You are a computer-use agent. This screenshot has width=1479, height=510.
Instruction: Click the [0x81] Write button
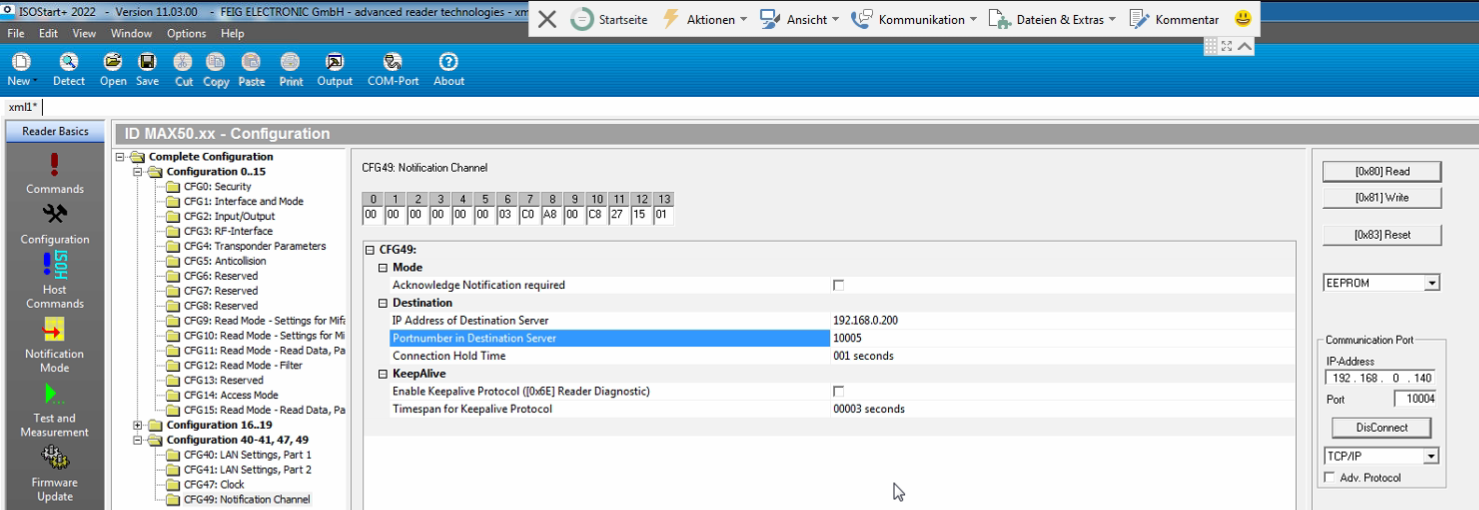(x=1382, y=198)
